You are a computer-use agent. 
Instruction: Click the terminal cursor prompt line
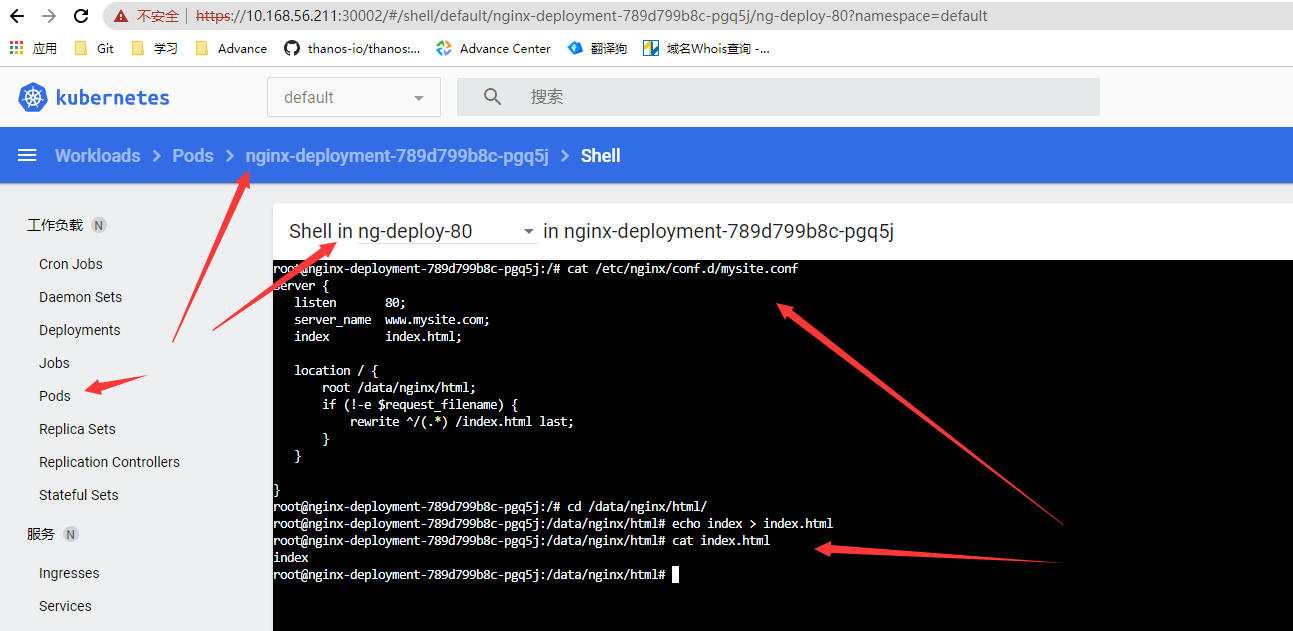[x=476, y=575]
